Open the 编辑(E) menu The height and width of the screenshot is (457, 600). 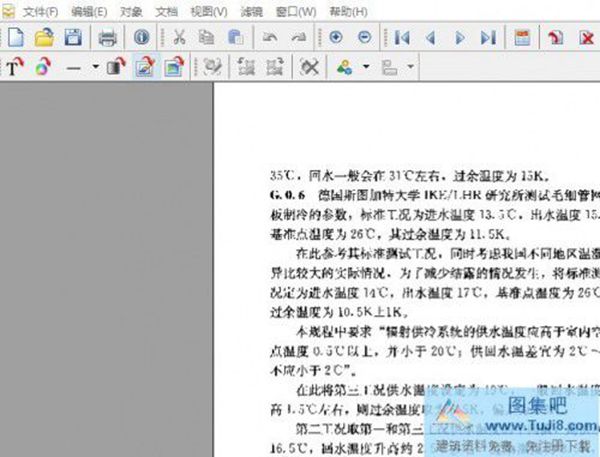click(x=89, y=12)
